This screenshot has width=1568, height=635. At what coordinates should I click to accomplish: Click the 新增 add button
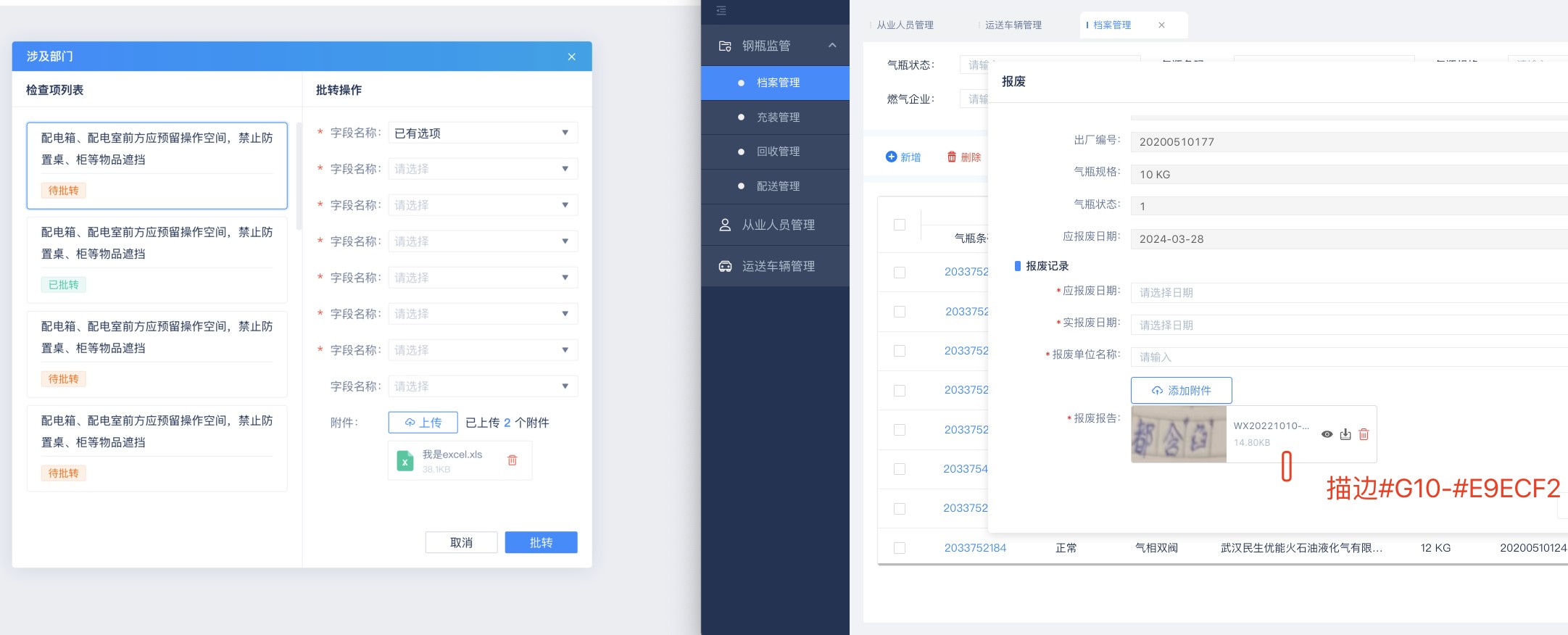(903, 157)
